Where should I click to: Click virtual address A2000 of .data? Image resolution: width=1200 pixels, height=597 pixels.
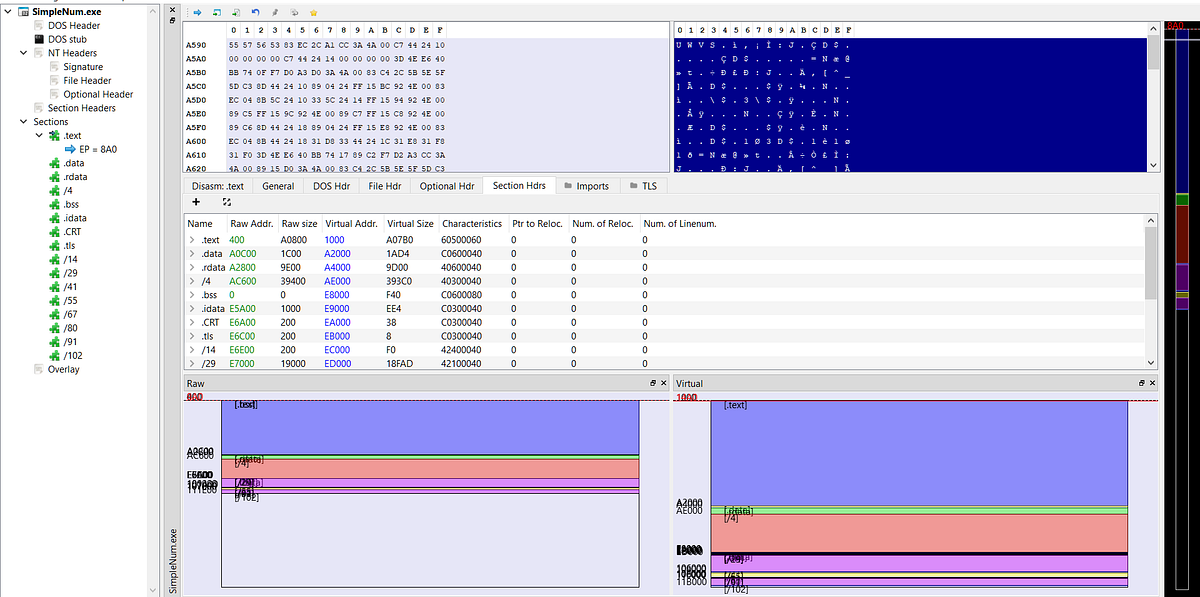(x=337, y=254)
